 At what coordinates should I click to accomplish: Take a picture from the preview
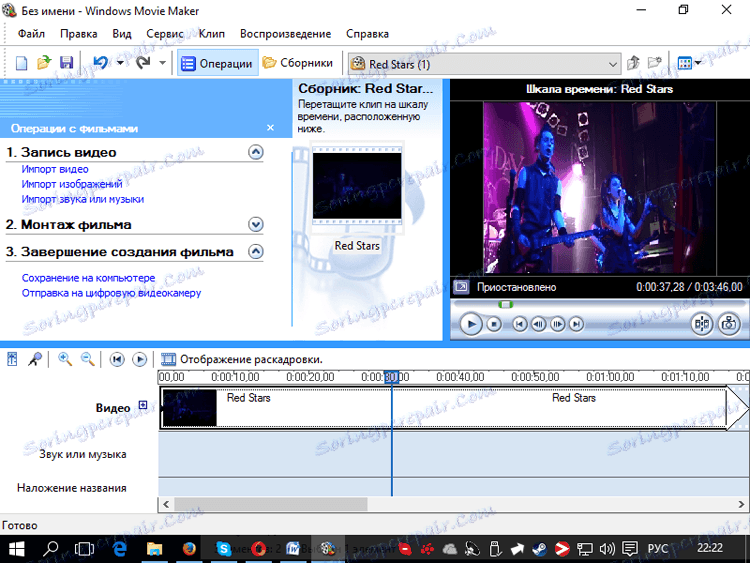coord(729,323)
